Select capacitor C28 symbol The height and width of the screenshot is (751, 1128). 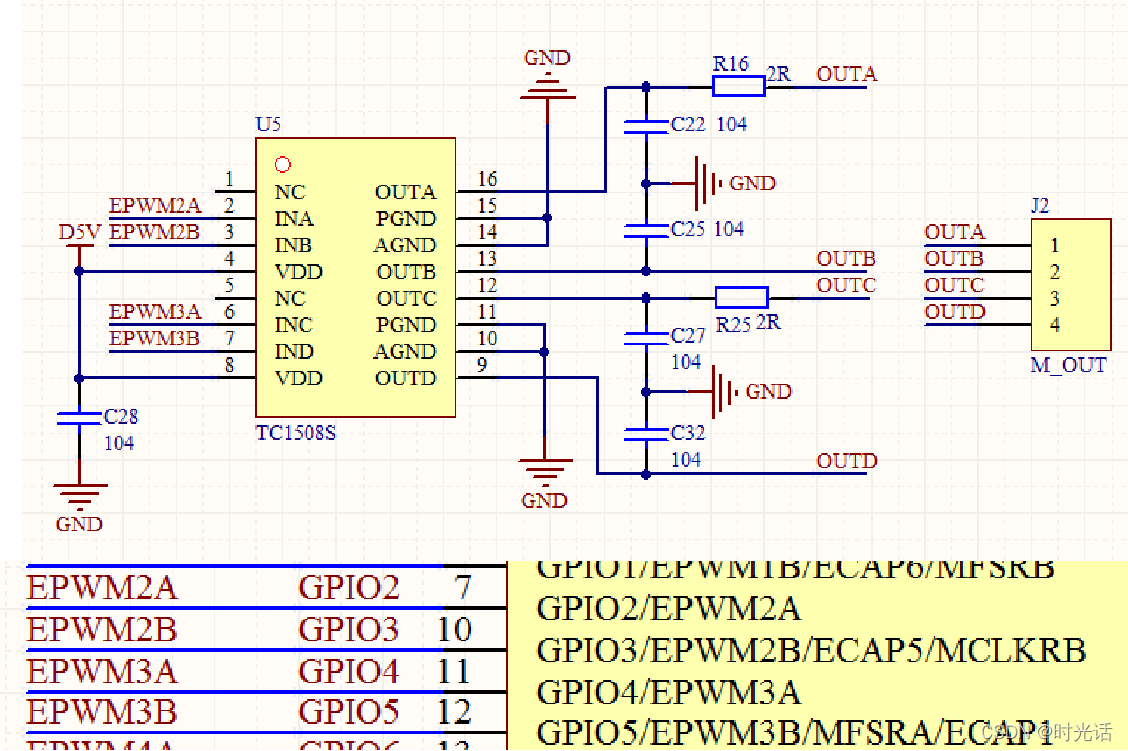[79, 418]
